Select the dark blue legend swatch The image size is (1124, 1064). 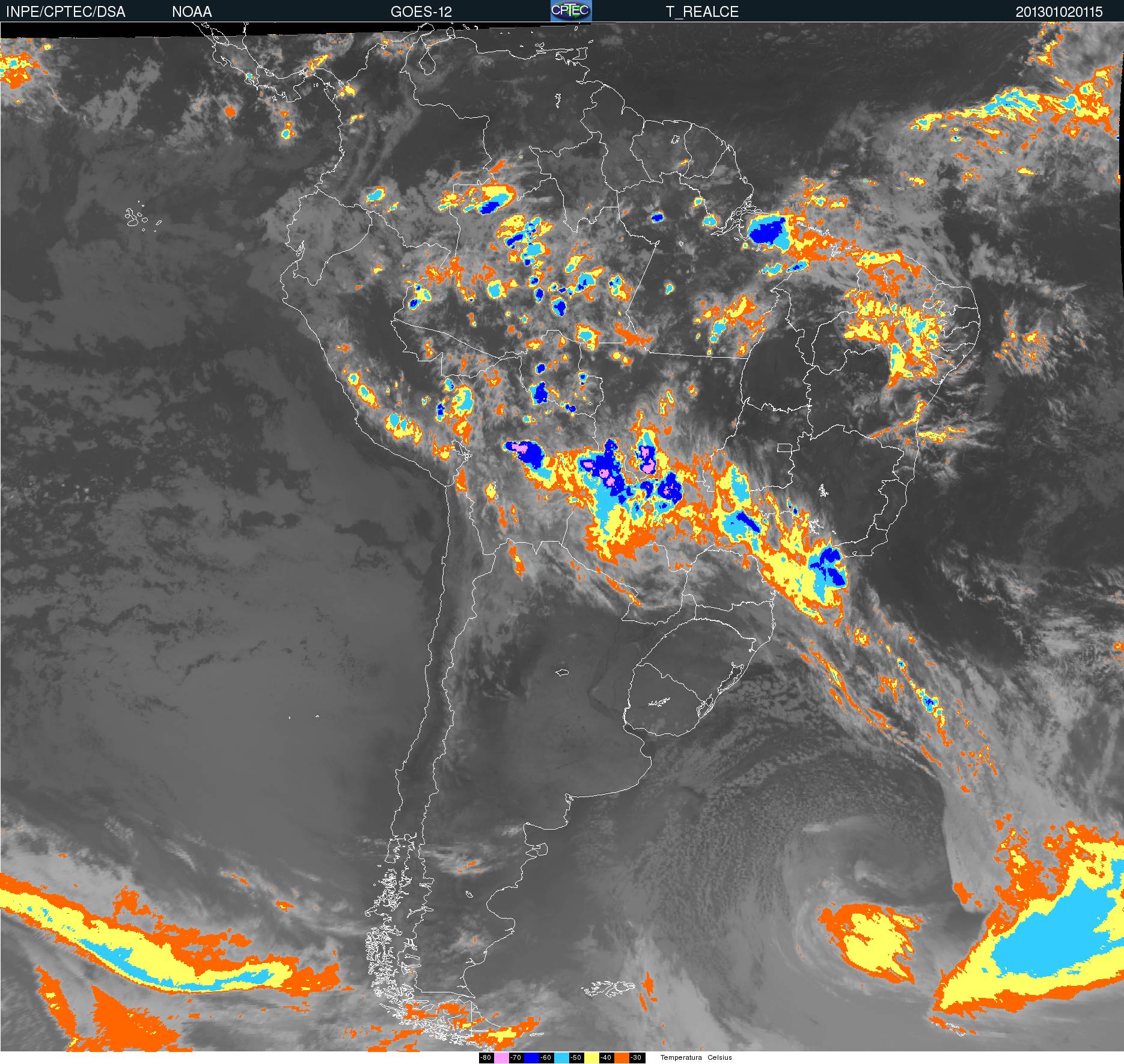[x=531, y=1058]
